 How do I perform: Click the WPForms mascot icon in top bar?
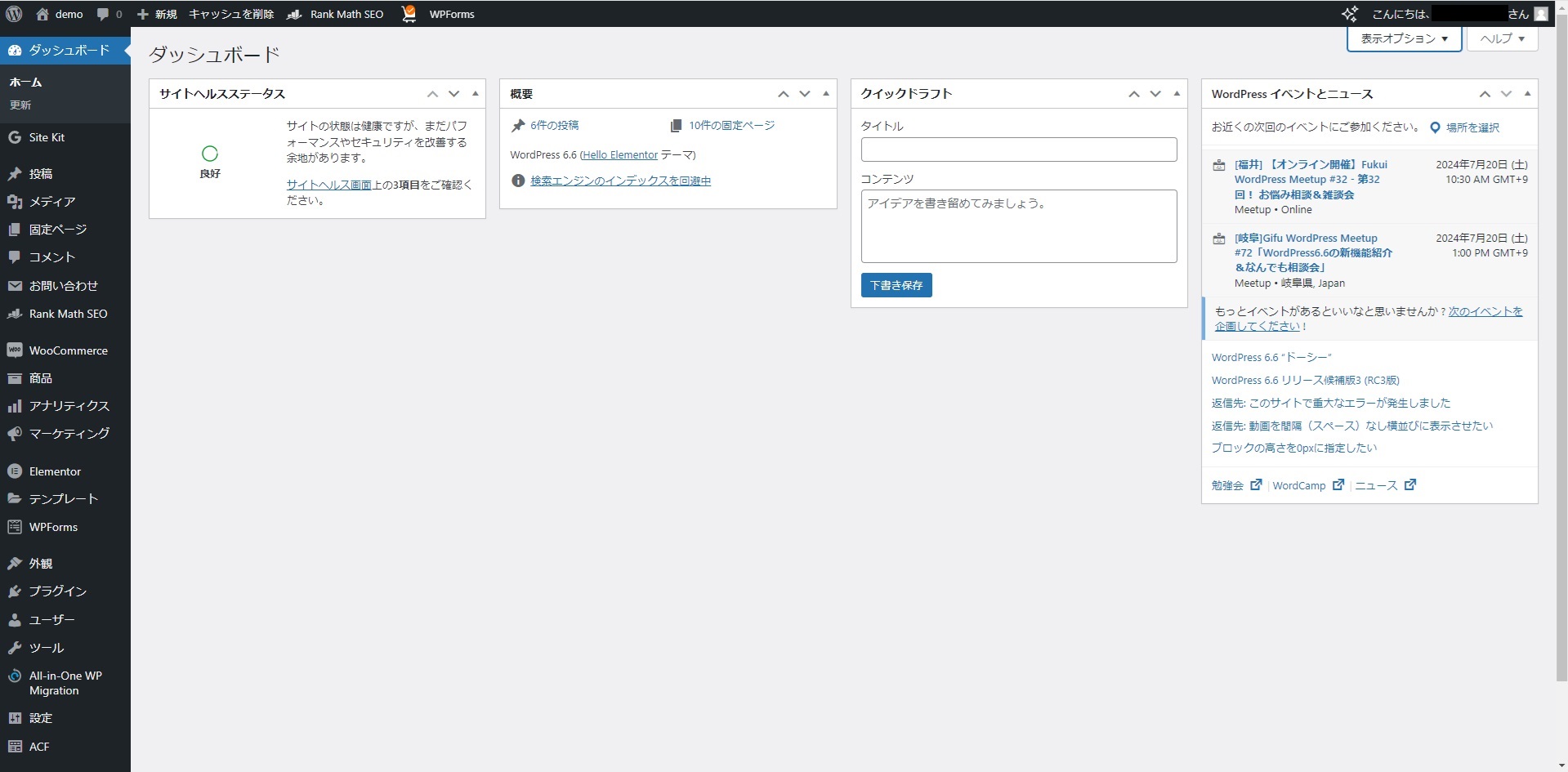click(x=409, y=14)
